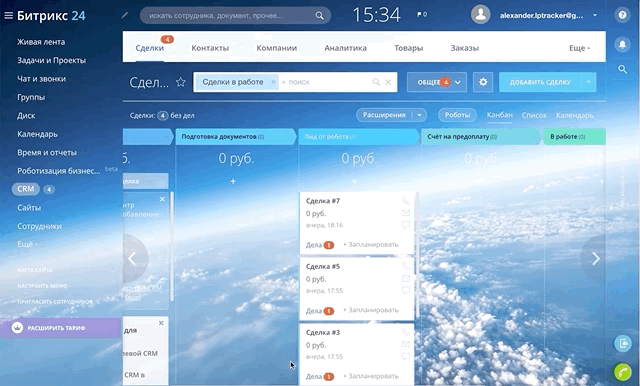The image size is (640, 386).
Task: Click the email icon on Сделка #3
Action: [x=405, y=344]
